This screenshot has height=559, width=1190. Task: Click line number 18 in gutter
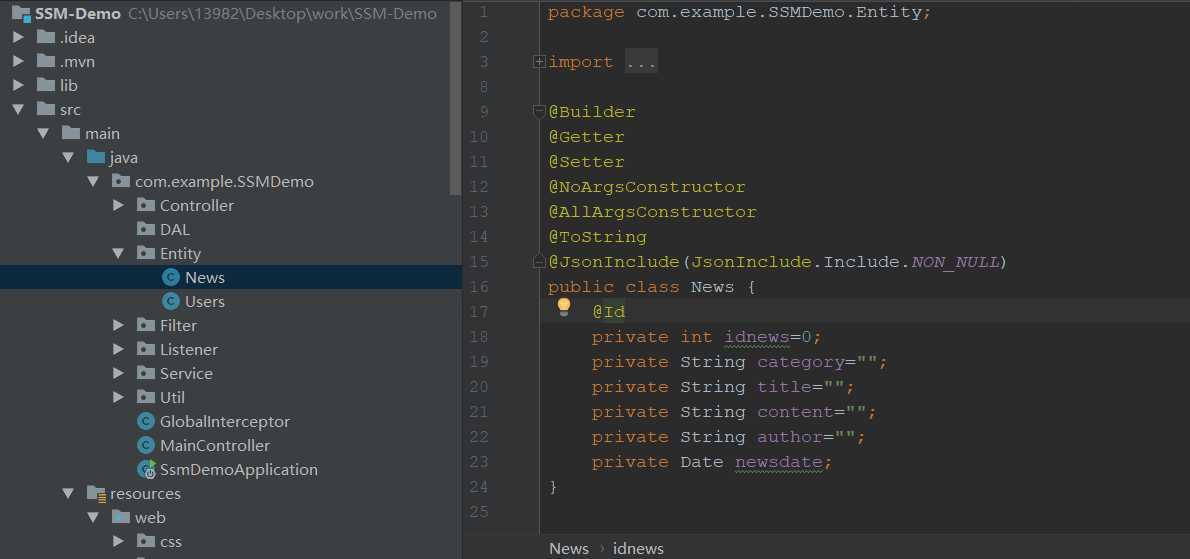478,337
